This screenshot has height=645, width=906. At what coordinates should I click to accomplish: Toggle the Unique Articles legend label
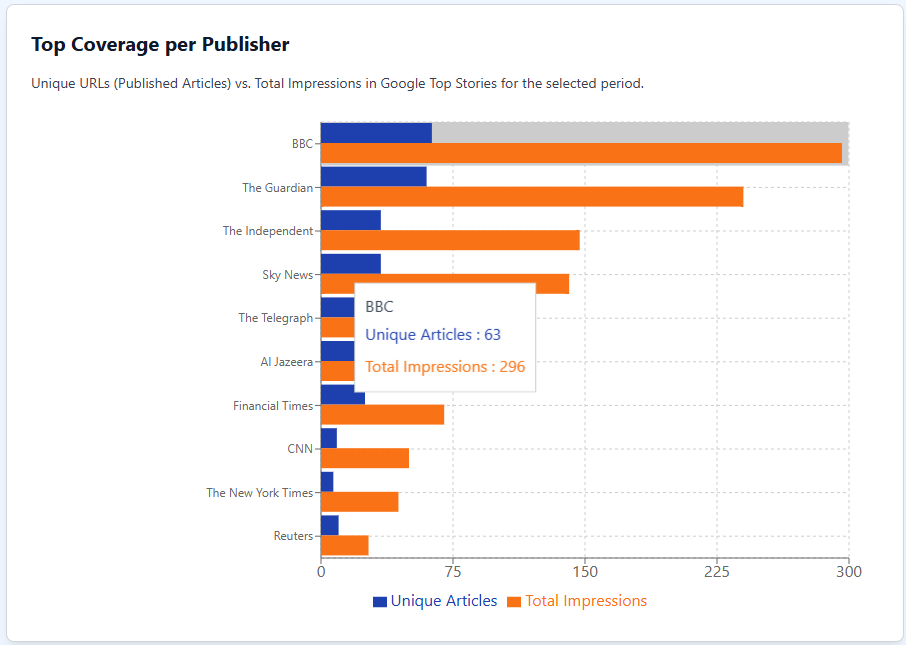[444, 601]
